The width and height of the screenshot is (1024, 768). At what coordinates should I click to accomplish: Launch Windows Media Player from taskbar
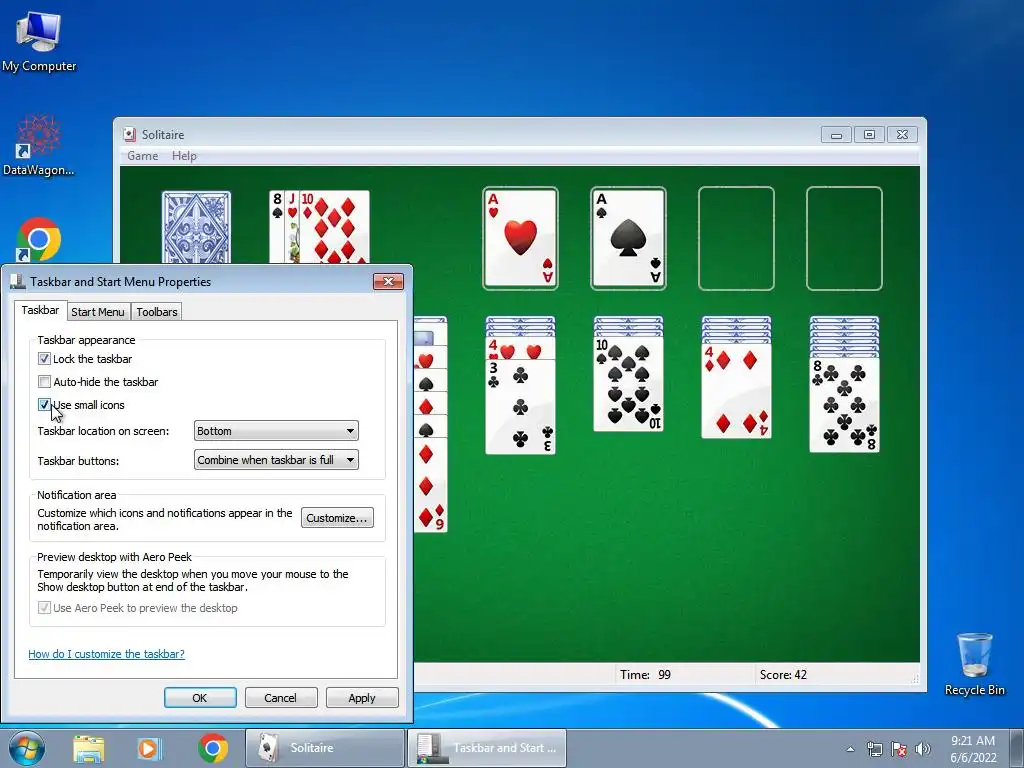tap(150, 748)
